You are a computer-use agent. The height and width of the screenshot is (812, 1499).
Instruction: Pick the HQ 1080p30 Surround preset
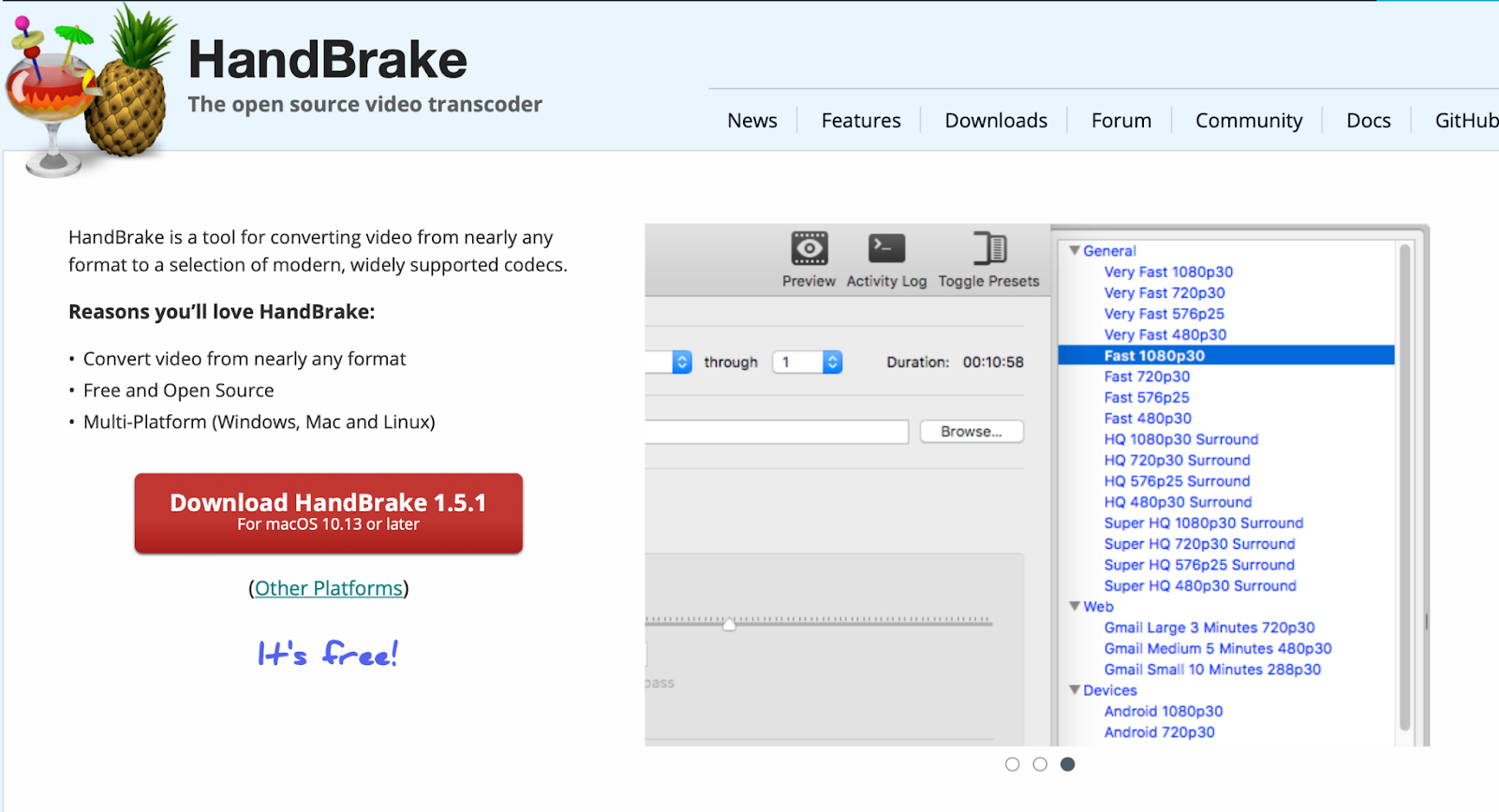[x=1181, y=439]
